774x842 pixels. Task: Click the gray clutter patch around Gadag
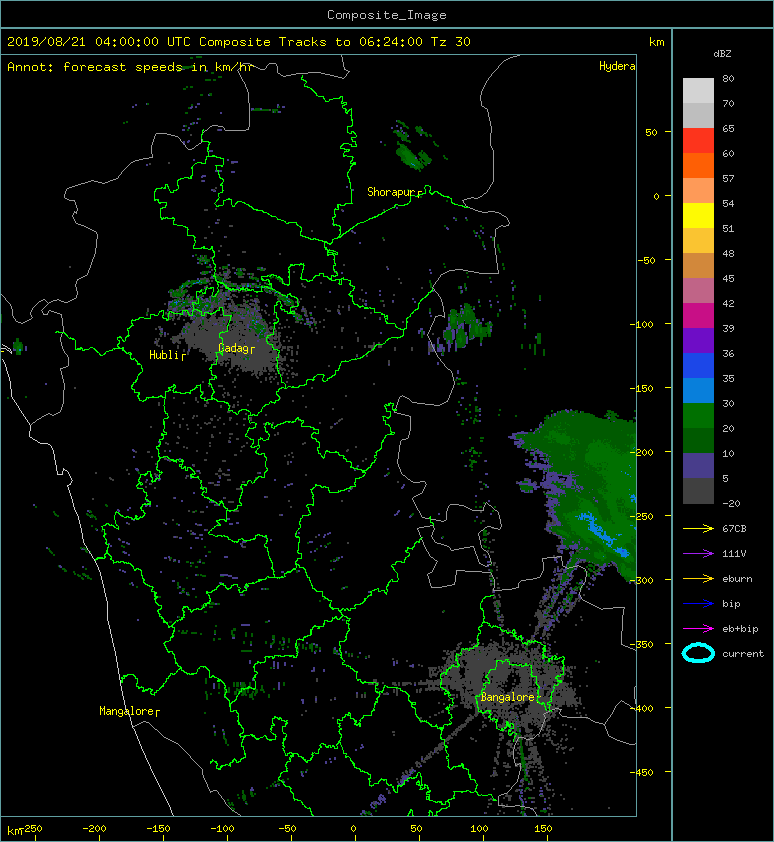pos(236,336)
